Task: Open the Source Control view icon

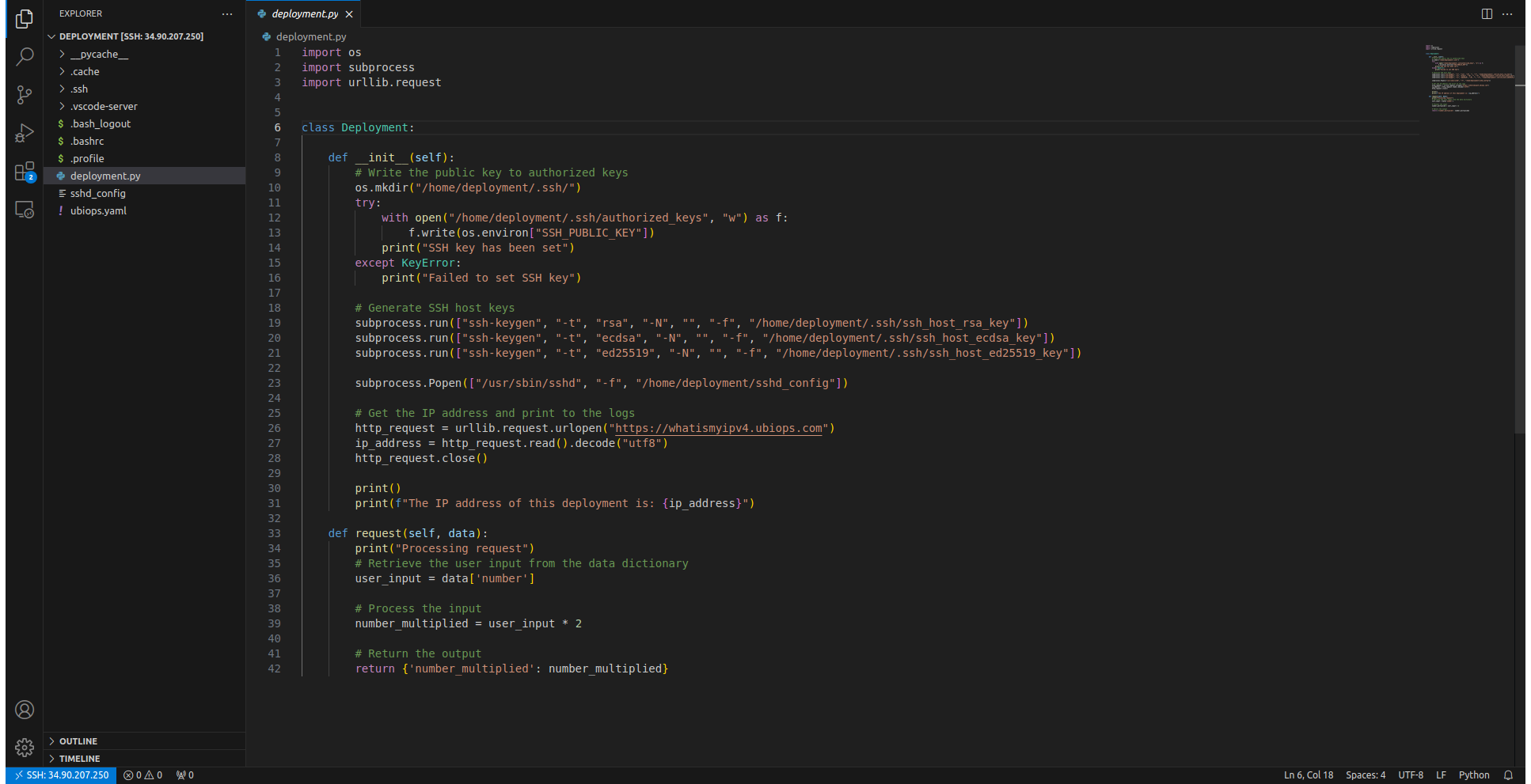Action: point(25,95)
